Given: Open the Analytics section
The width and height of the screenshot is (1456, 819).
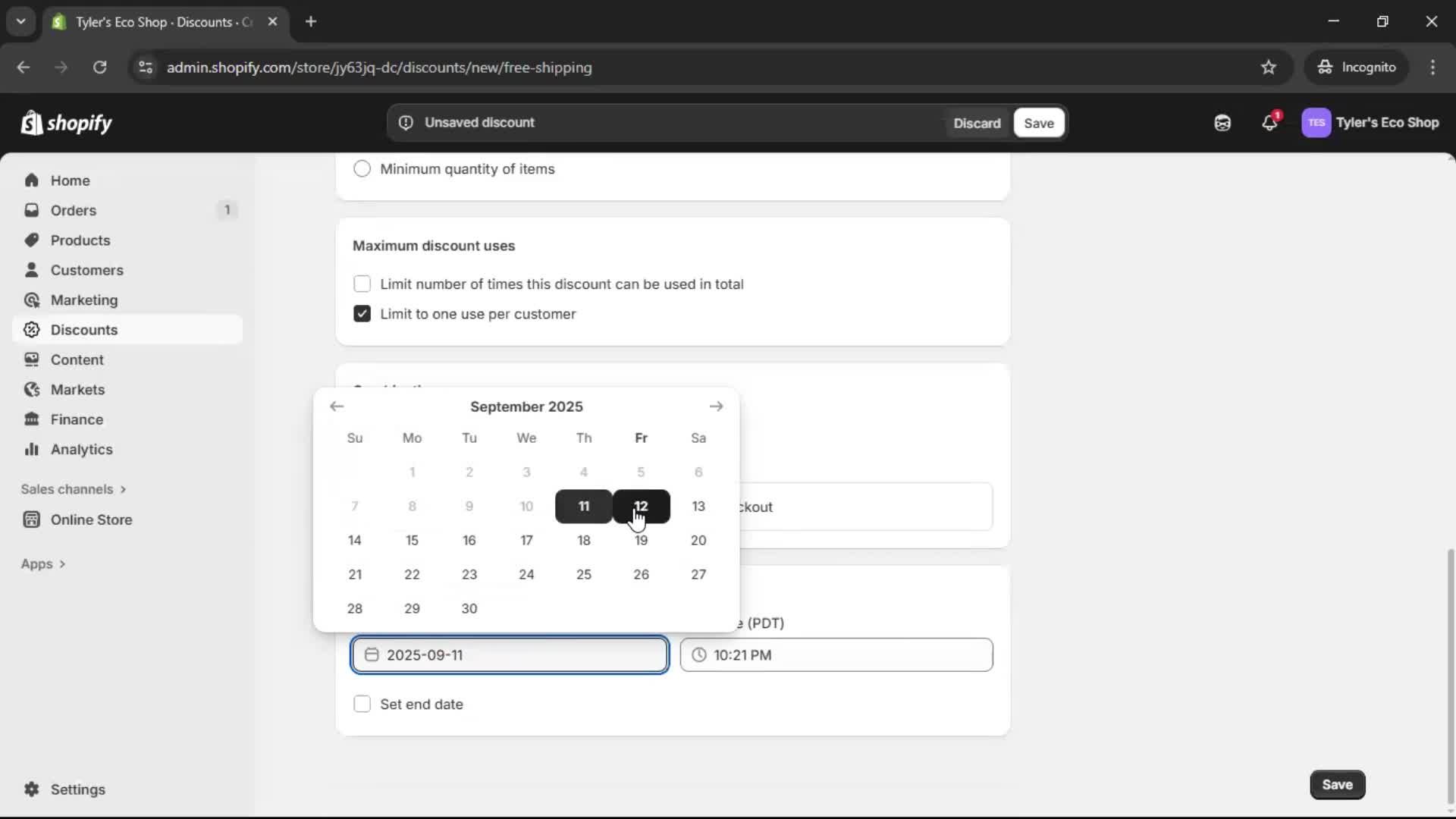Looking at the screenshot, I should point(81,449).
